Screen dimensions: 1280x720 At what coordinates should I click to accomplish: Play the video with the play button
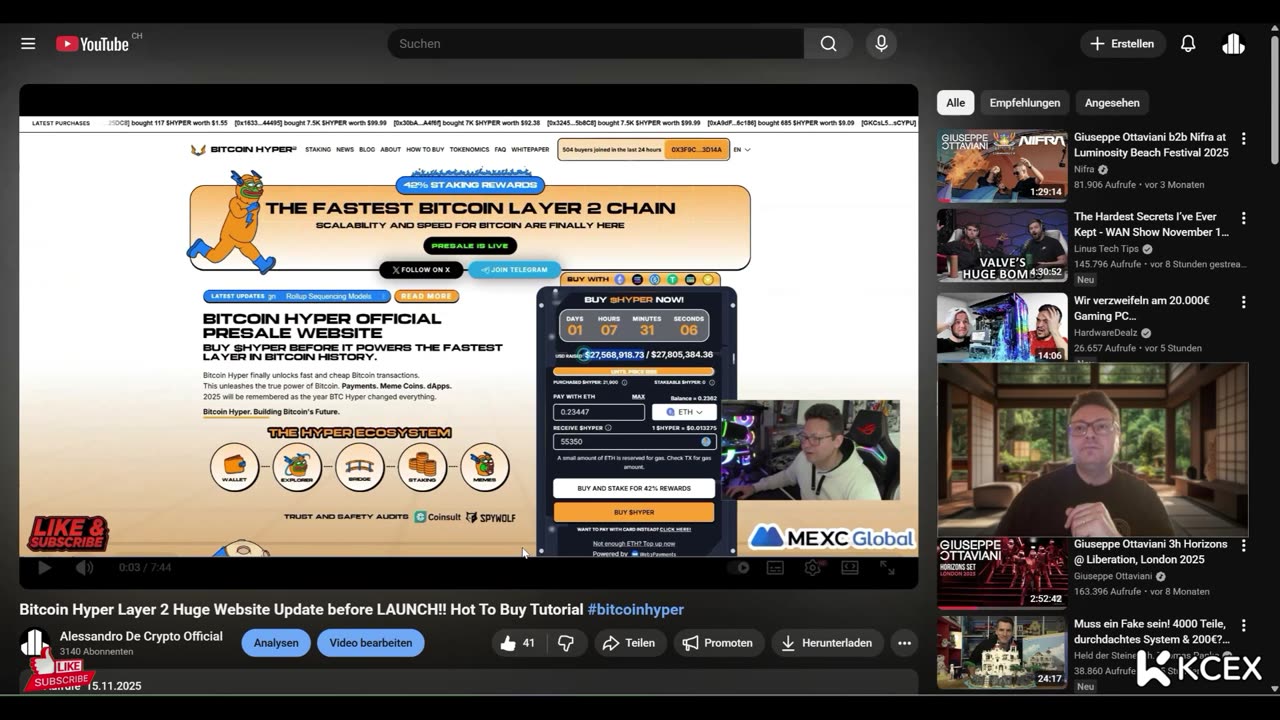[44, 567]
